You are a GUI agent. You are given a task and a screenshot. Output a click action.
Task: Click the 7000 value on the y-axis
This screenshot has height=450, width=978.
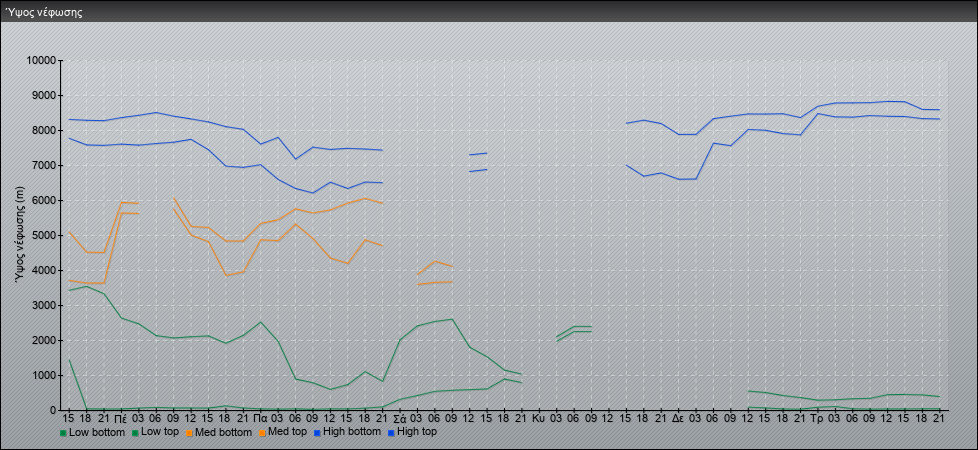[x=44, y=165]
